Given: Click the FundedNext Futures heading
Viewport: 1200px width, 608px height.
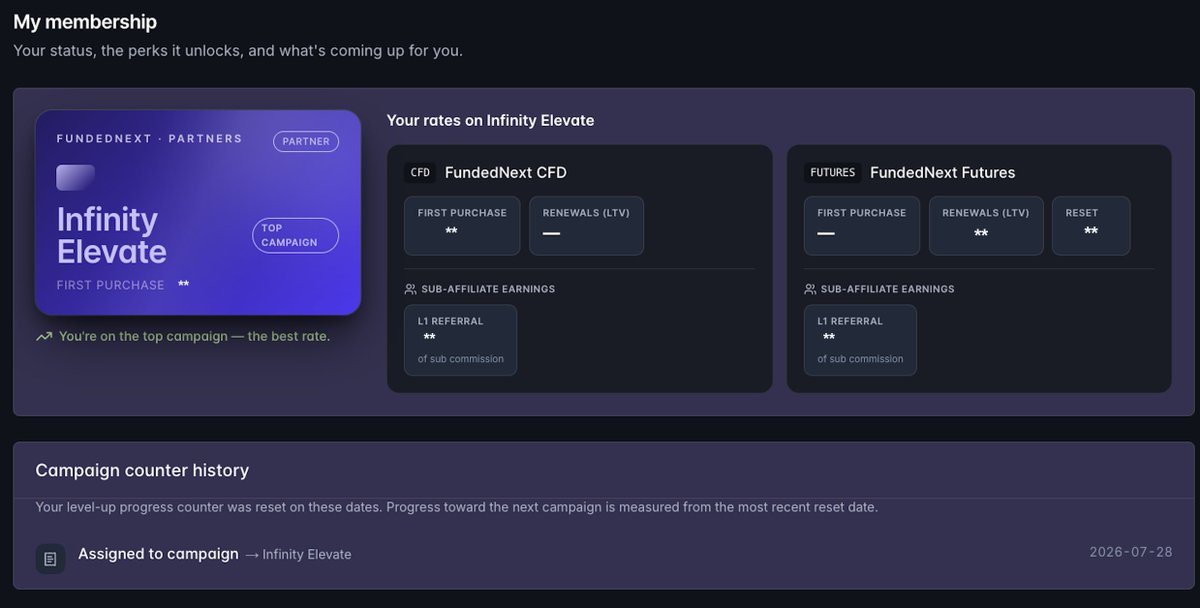Looking at the screenshot, I should [943, 173].
